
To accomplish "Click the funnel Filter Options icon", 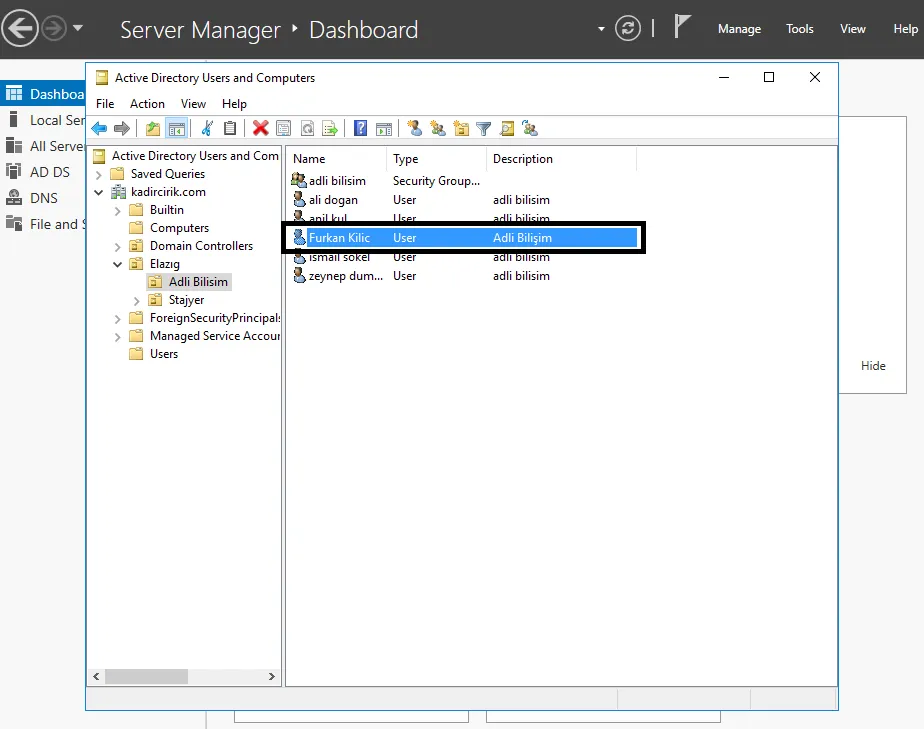I will click(484, 128).
